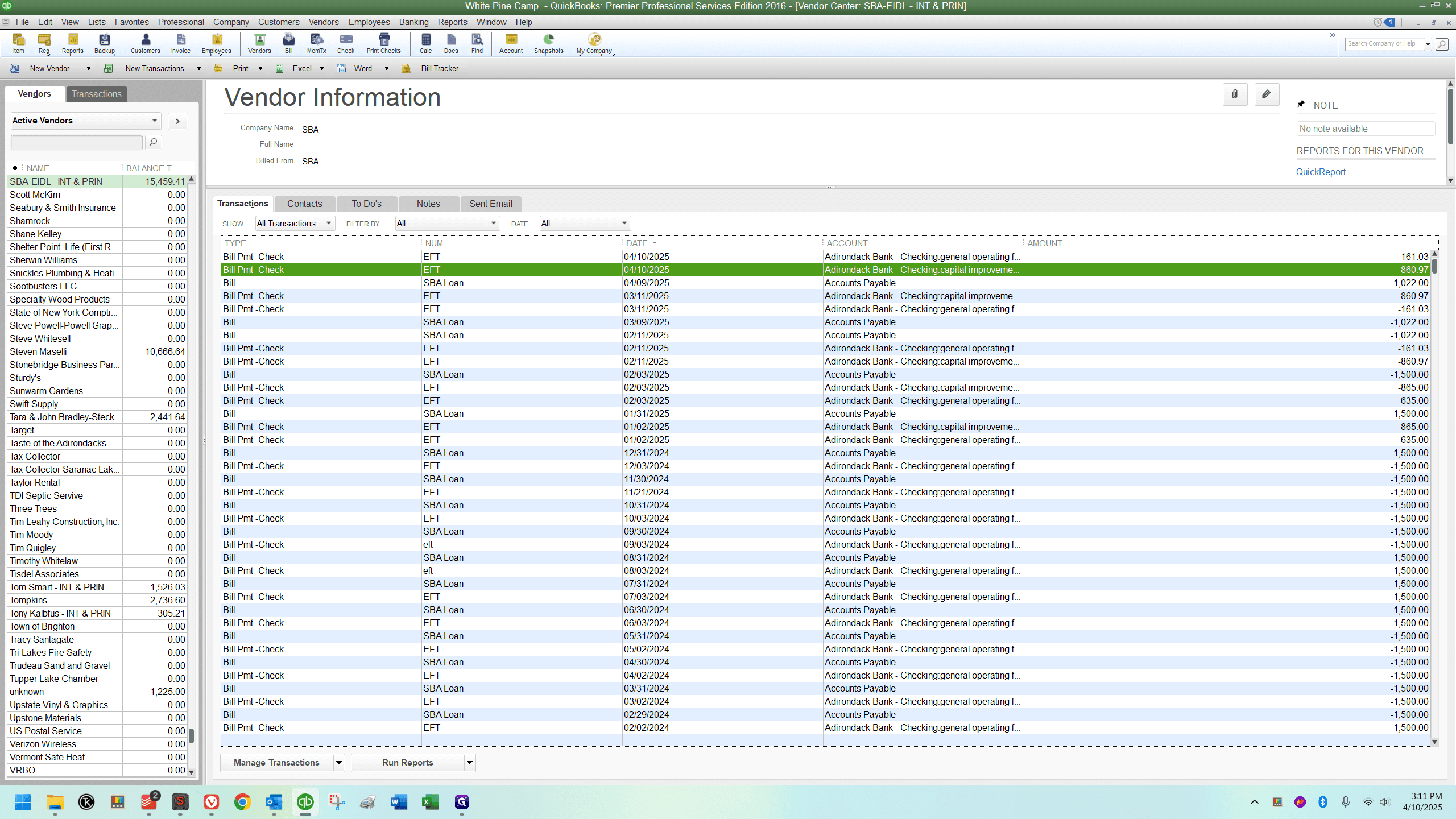Image resolution: width=1456 pixels, height=819 pixels.
Task: Open Print Checks toolbar icon
Action: (x=384, y=44)
